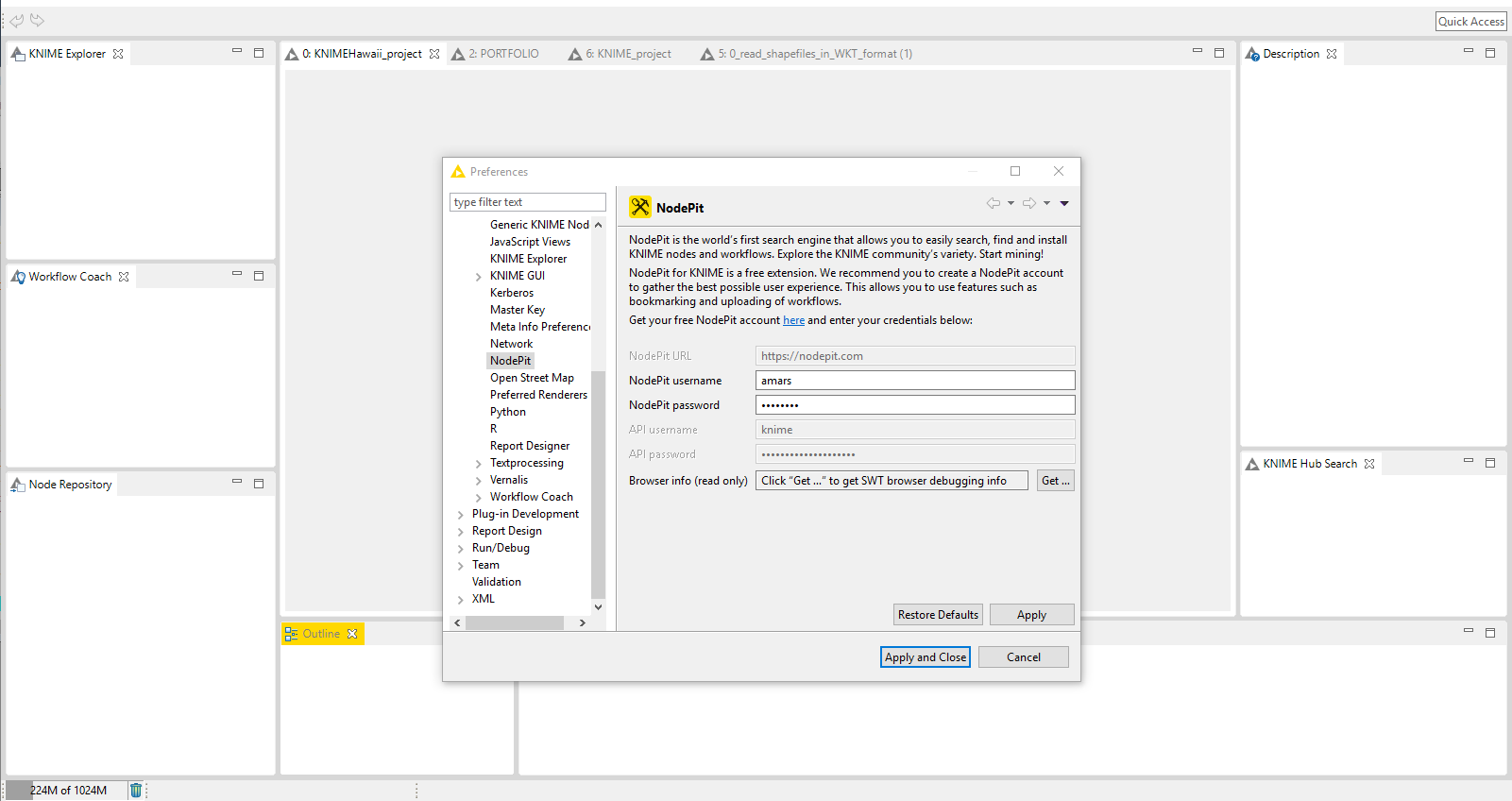This screenshot has height=801, width=1512.
Task: Click the undo arrow in the top toolbar
Action: (x=16, y=20)
